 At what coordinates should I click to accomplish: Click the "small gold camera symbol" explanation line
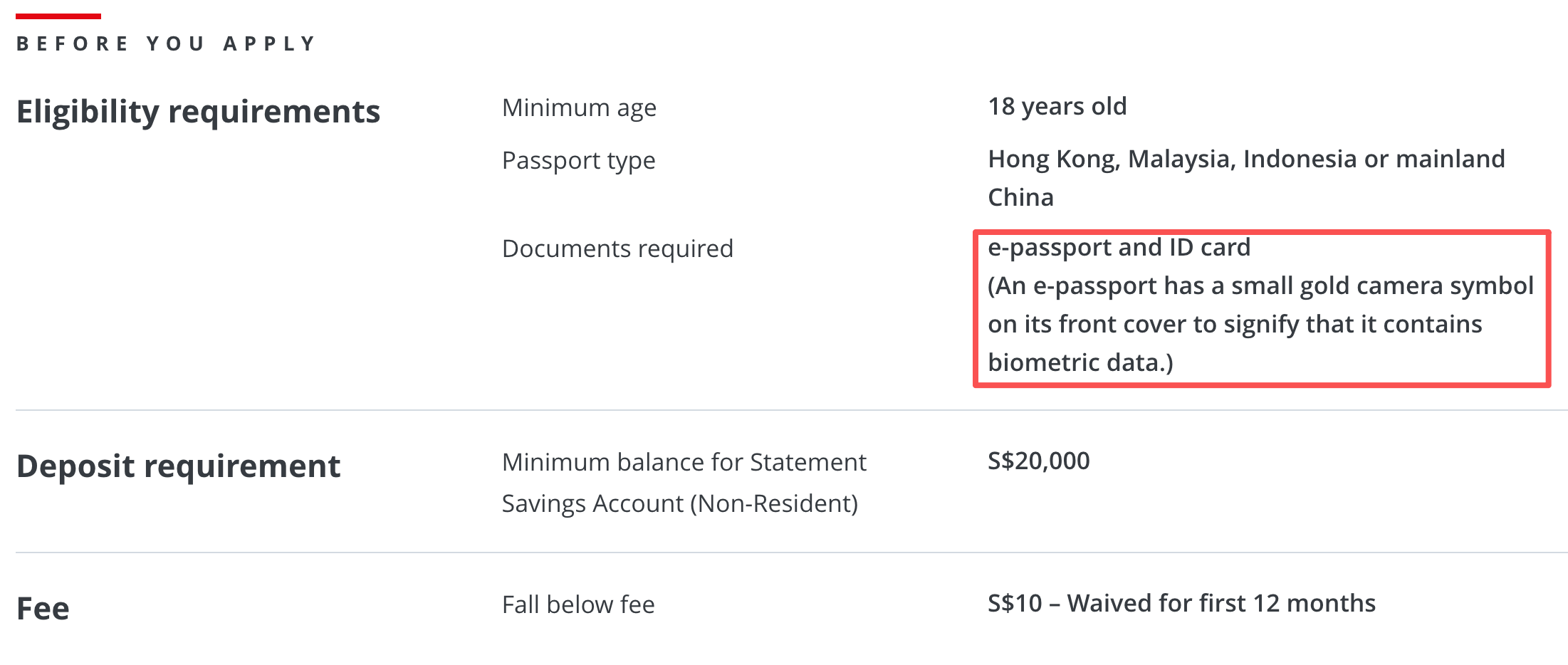[x=1260, y=286]
